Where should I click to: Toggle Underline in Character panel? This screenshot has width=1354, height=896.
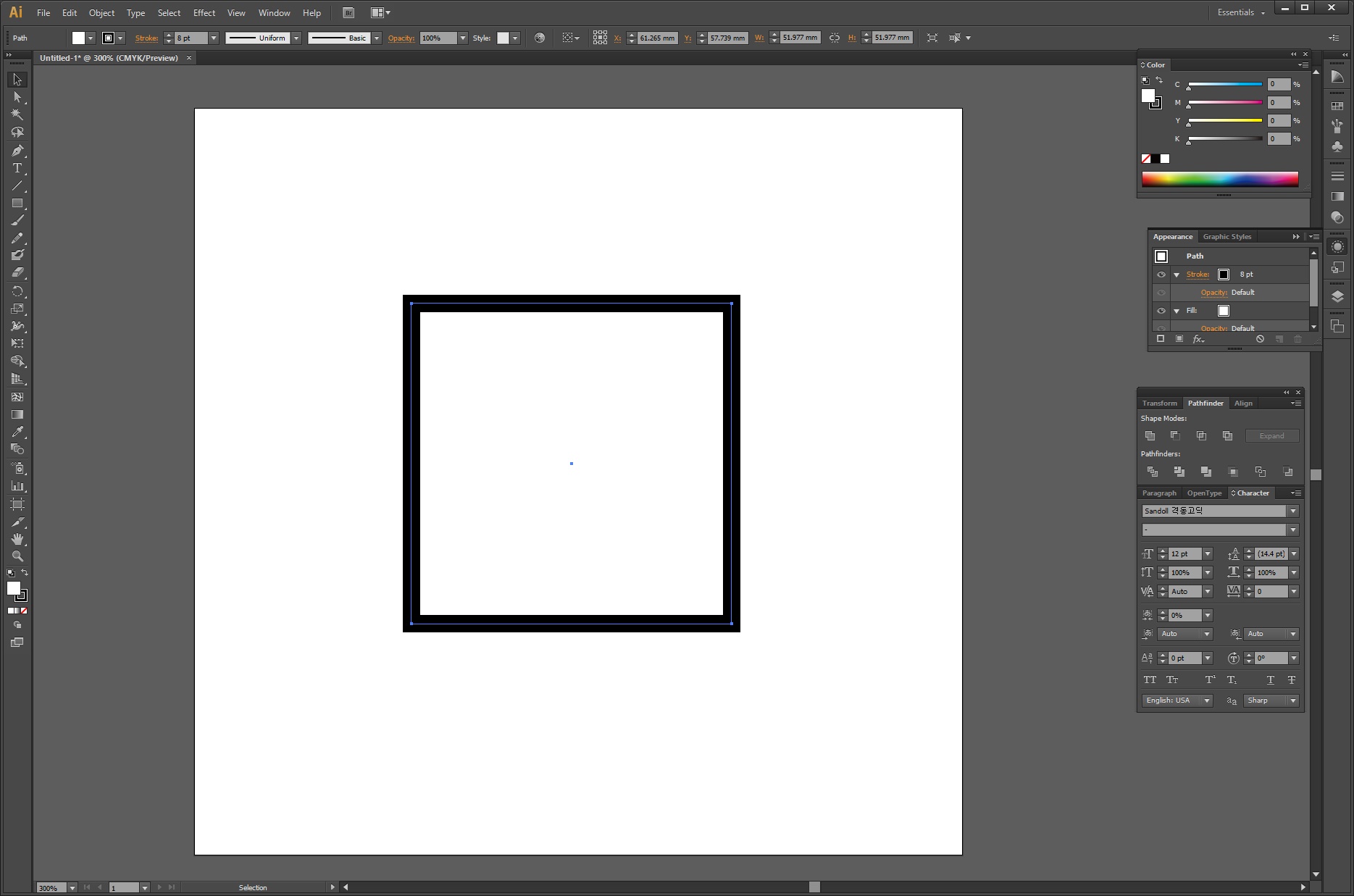pyautogui.click(x=1270, y=679)
